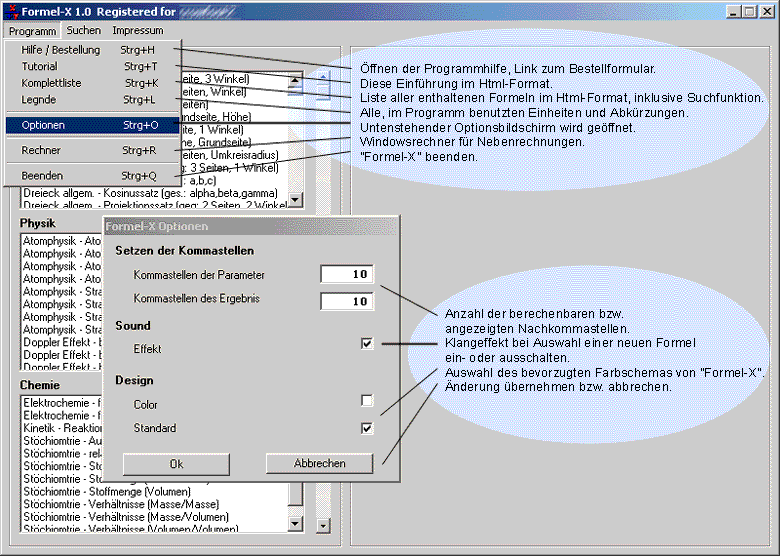Open the Programm menu

pyautogui.click(x=32, y=31)
